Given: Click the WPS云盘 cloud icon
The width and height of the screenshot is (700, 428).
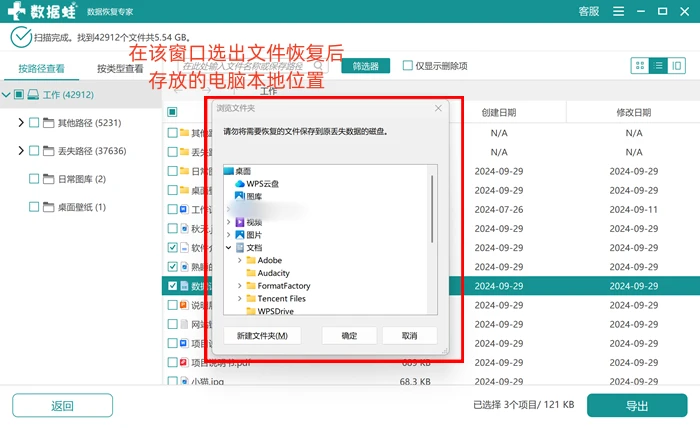Looking at the screenshot, I should click(x=240, y=183).
